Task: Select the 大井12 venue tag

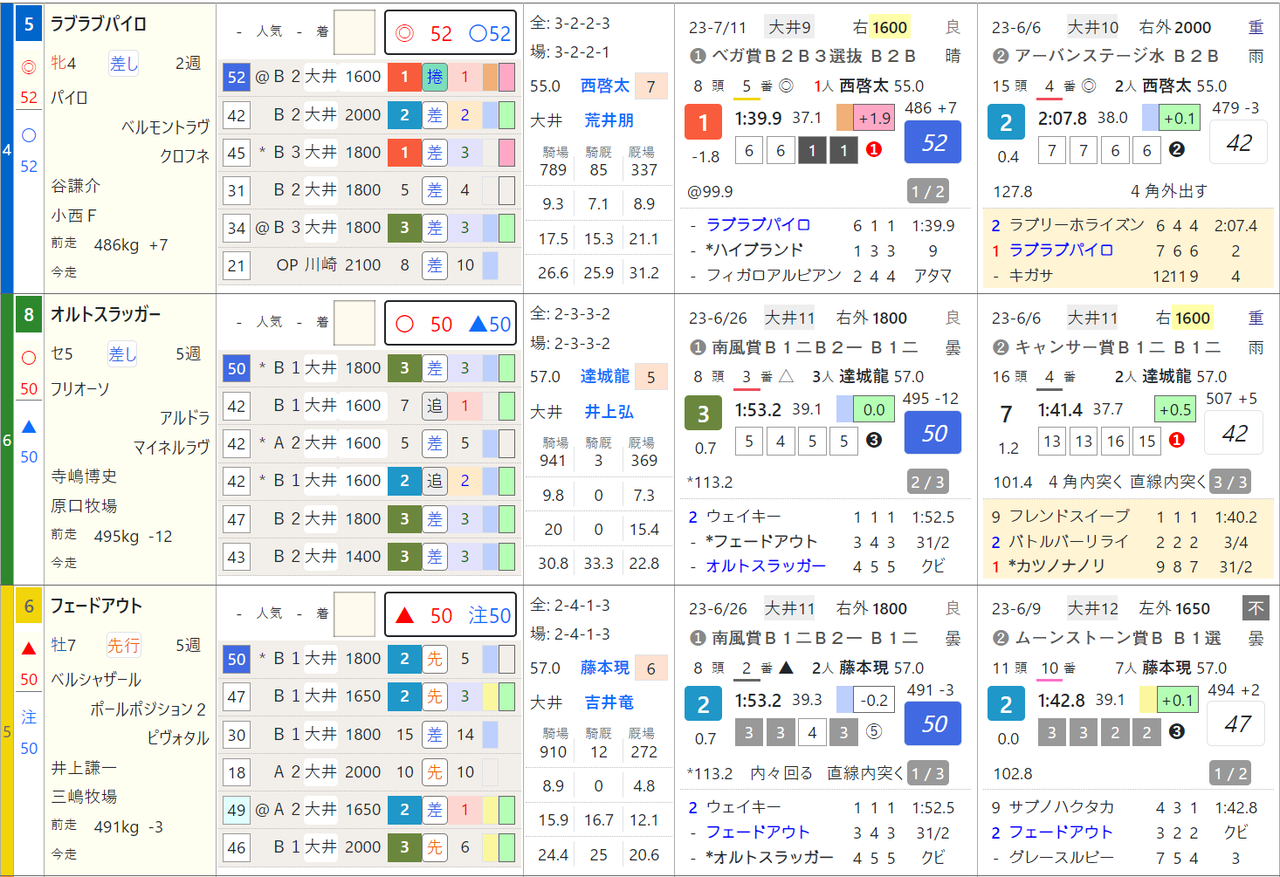Action: (x=1092, y=608)
